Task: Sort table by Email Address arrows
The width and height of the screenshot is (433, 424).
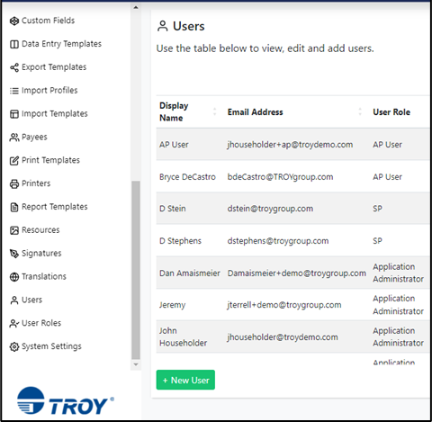Action: pos(360,112)
